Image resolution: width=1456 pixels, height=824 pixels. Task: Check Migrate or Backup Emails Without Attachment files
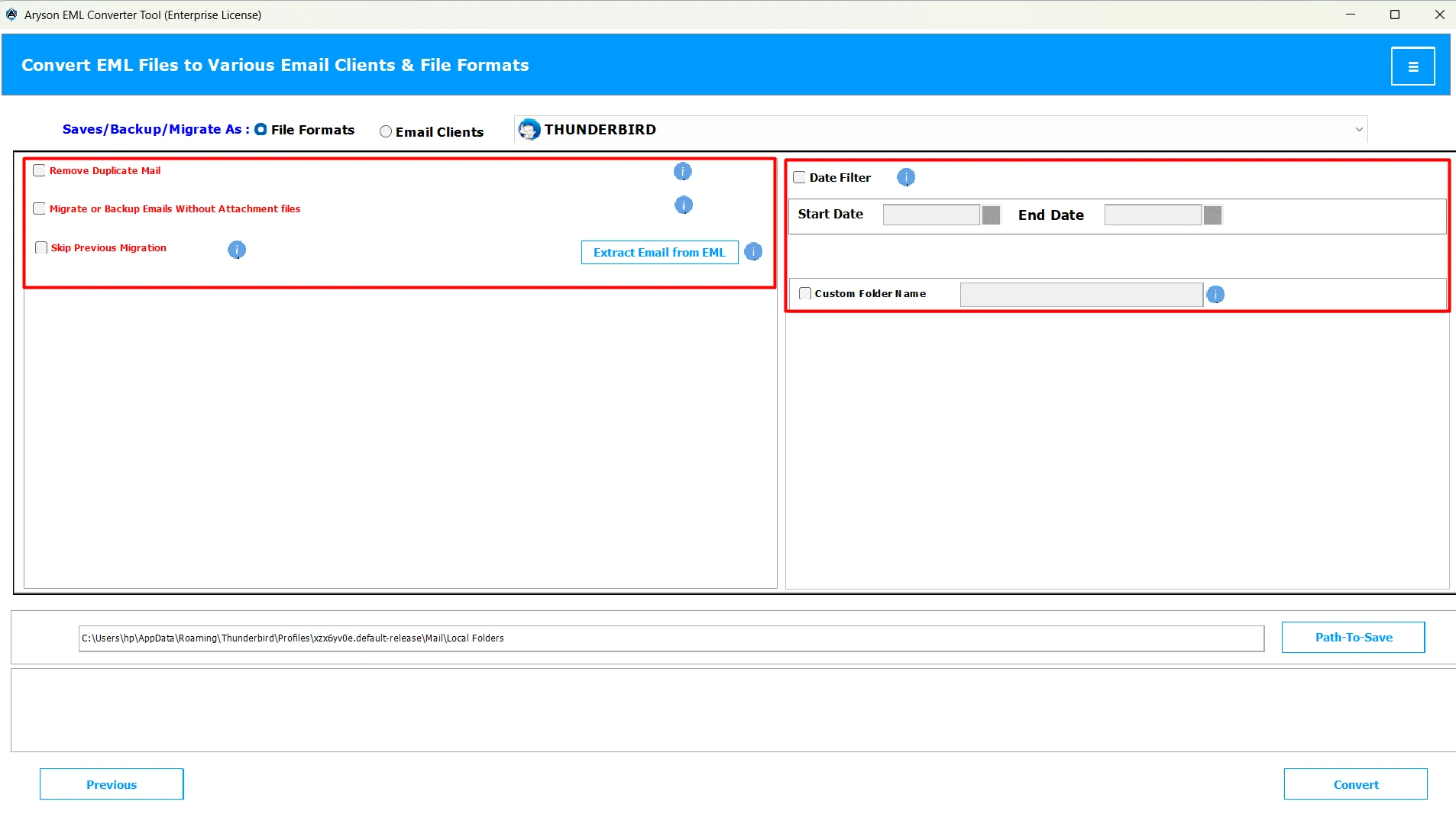pos(40,208)
